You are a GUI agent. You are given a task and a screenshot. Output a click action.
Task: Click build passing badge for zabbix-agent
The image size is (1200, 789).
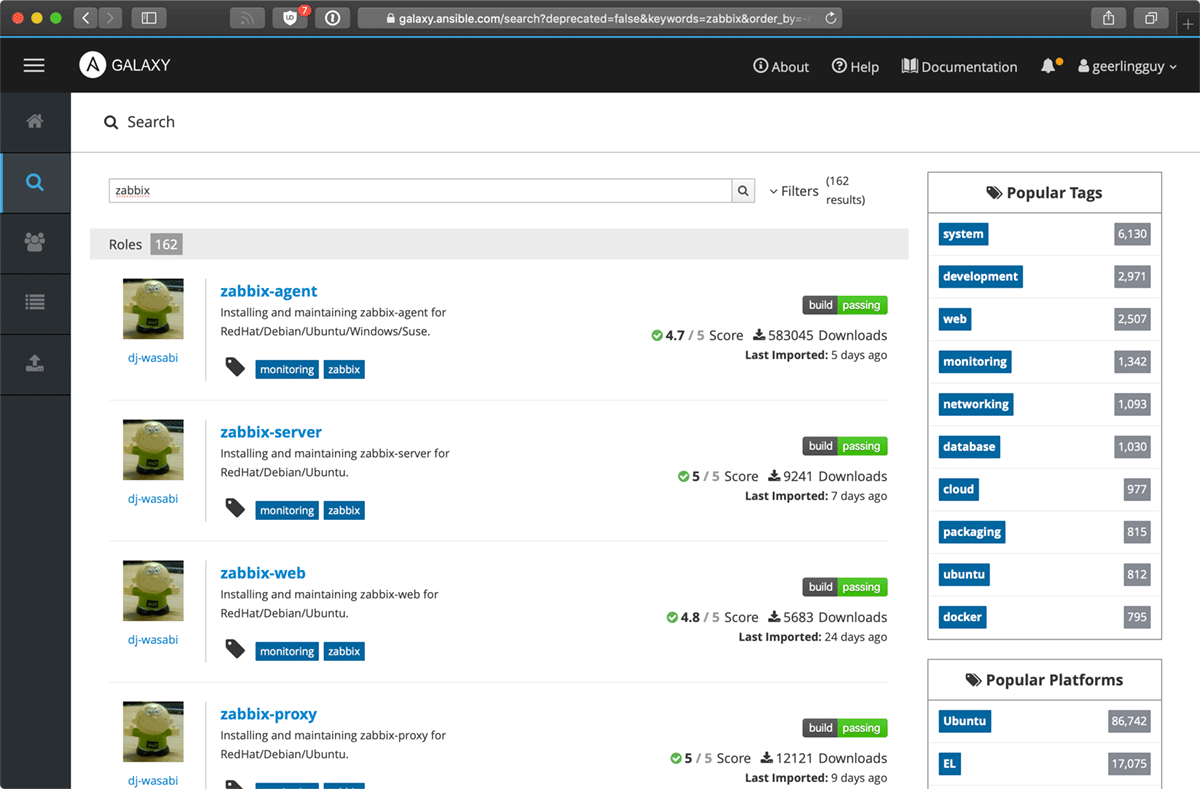(845, 305)
